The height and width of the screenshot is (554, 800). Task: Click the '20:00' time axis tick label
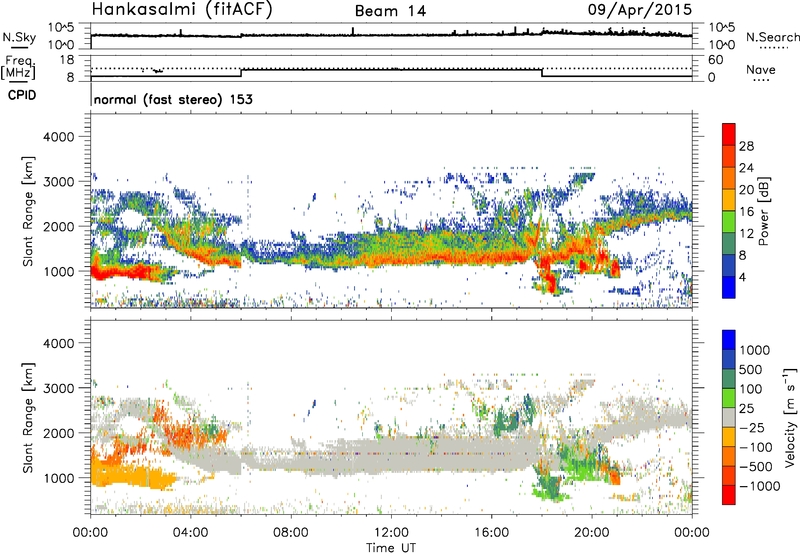pos(591,533)
